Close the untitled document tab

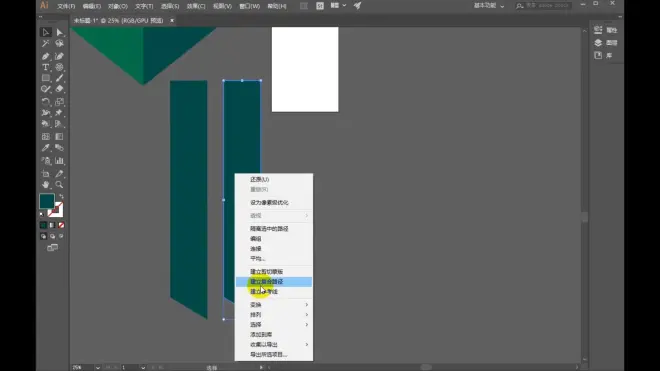[x=172, y=20]
